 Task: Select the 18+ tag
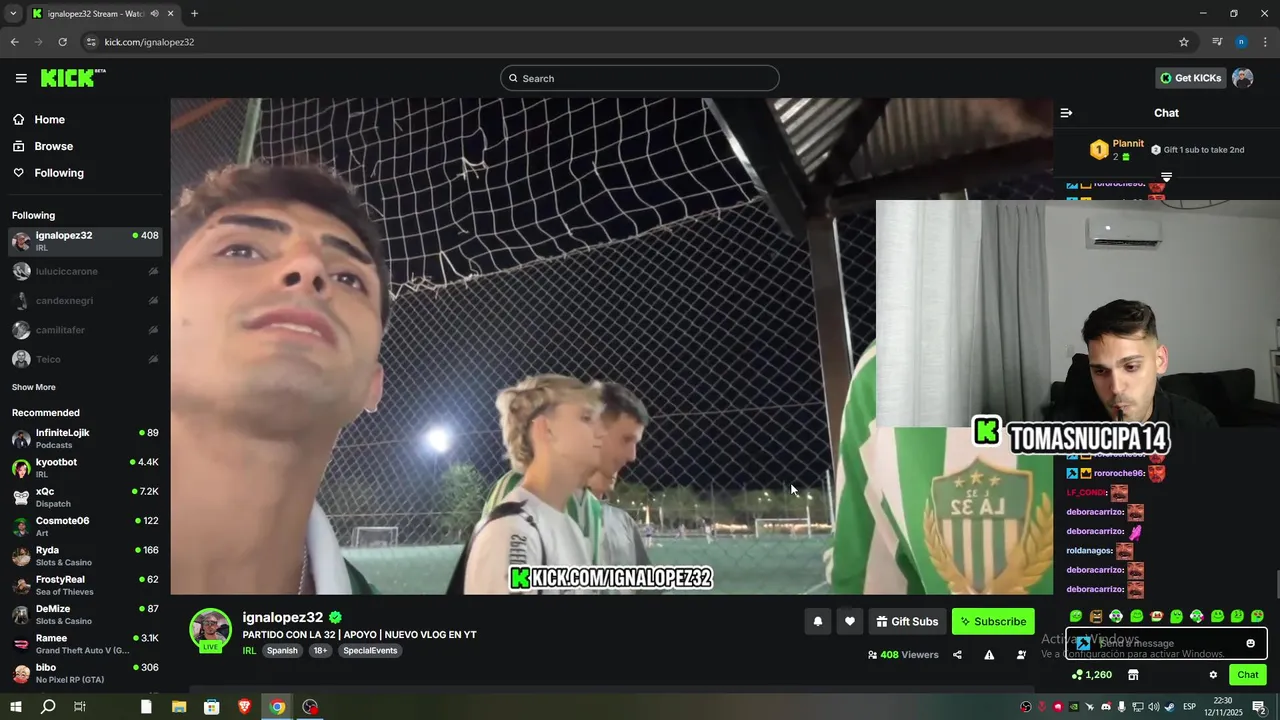tap(320, 650)
